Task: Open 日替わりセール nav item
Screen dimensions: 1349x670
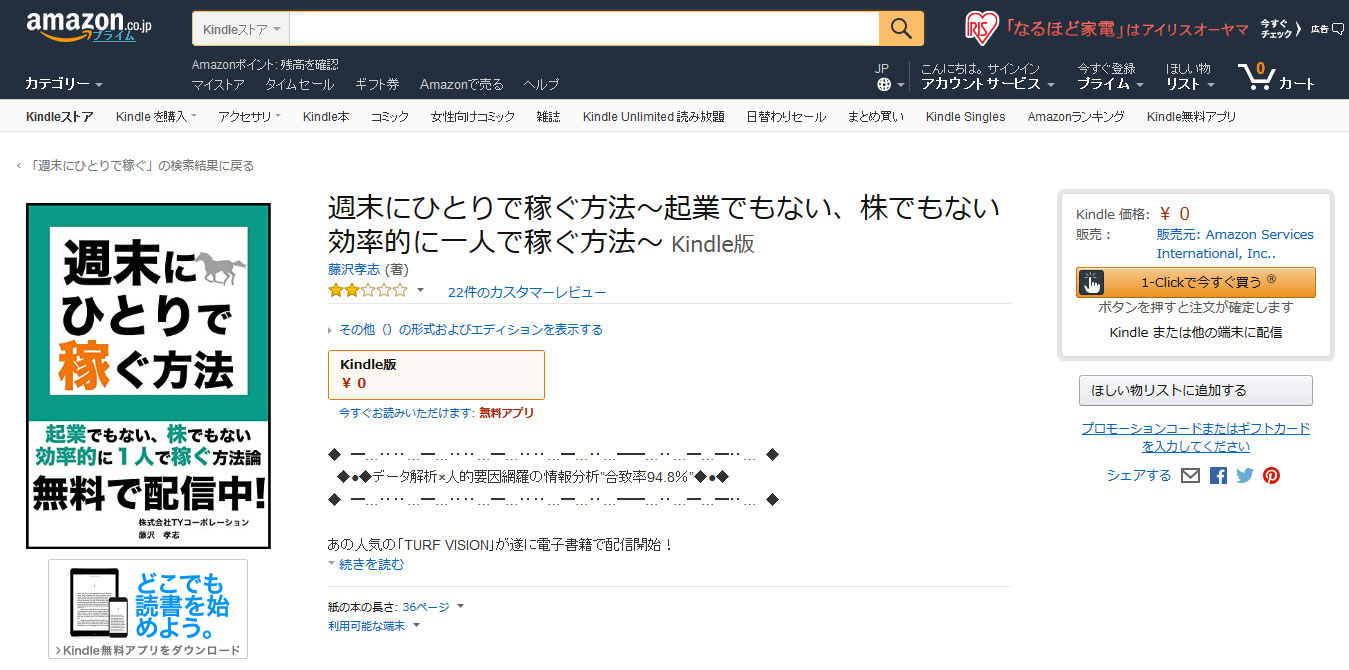Action: [x=786, y=117]
